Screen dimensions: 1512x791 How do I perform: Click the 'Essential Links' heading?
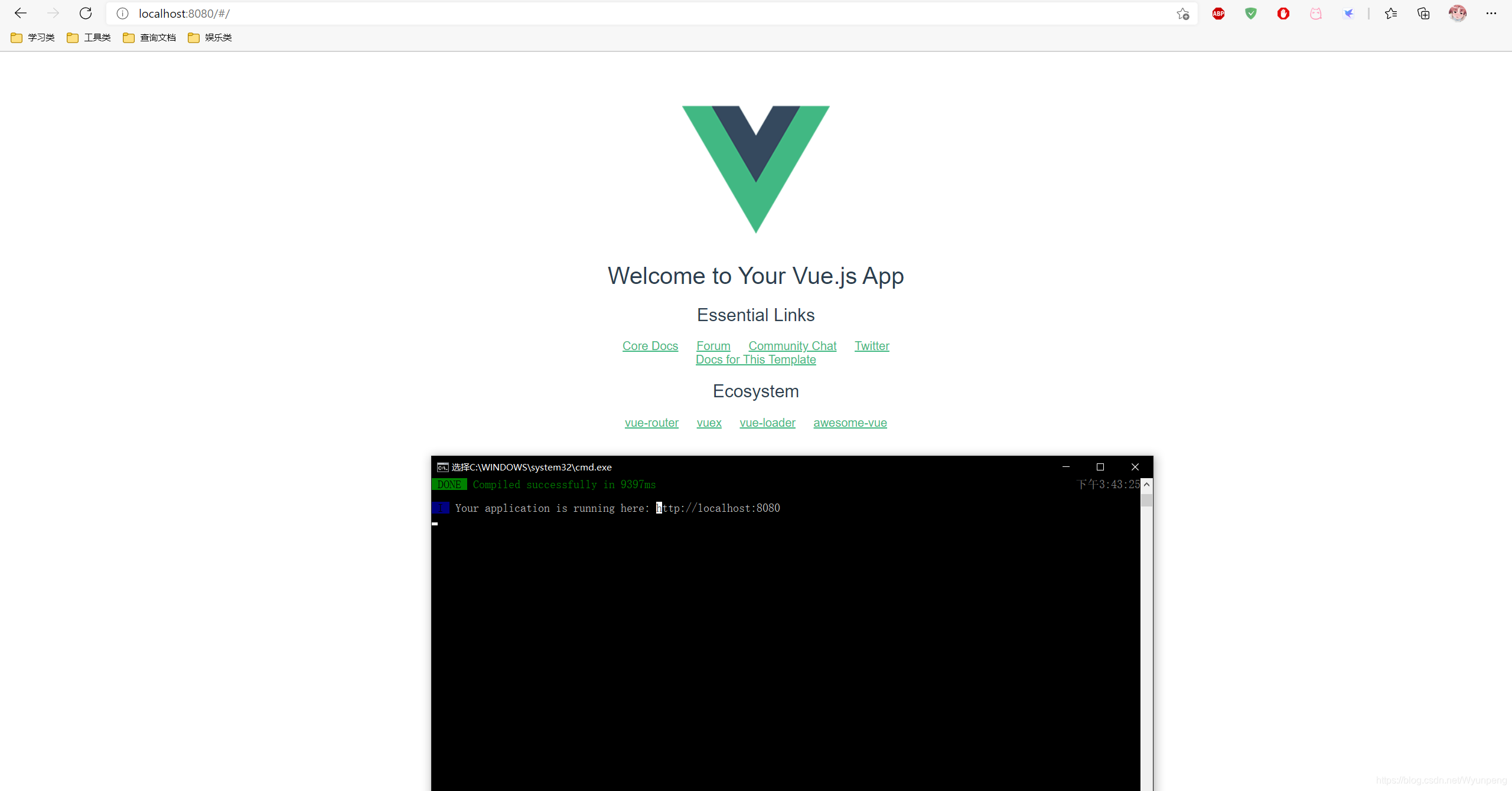756,315
